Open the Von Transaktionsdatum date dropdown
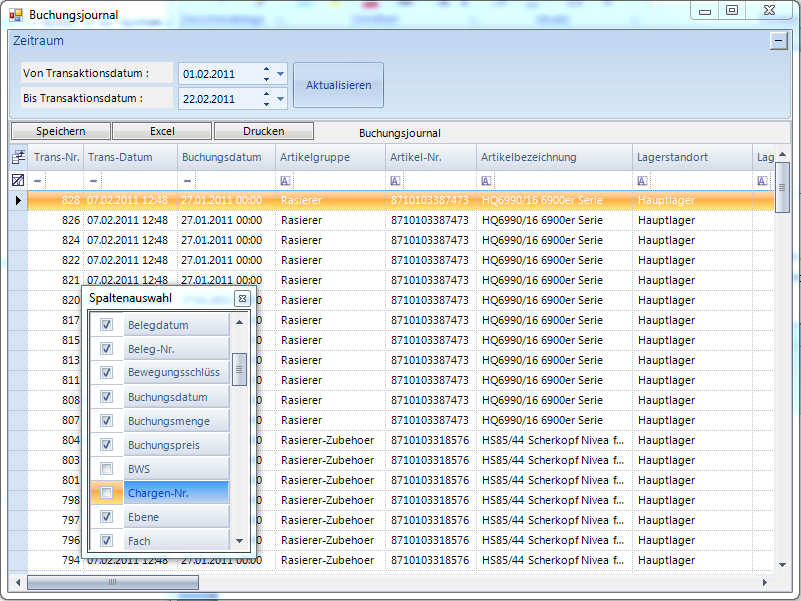 [281, 74]
